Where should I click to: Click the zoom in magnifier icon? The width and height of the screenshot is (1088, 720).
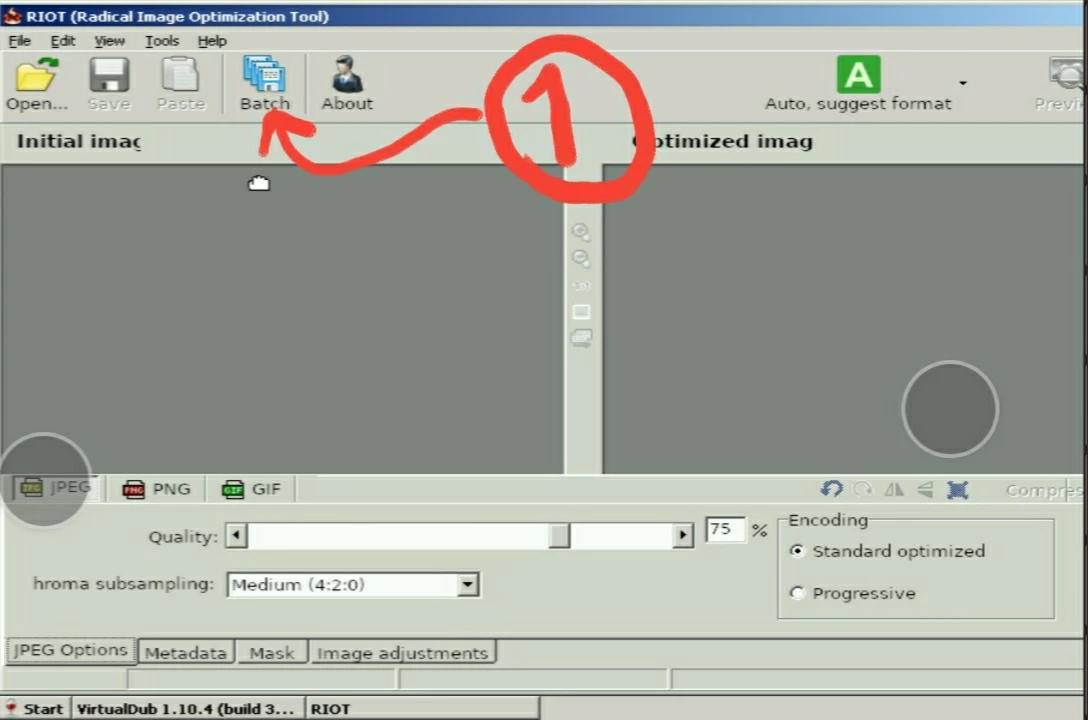pyautogui.click(x=581, y=232)
